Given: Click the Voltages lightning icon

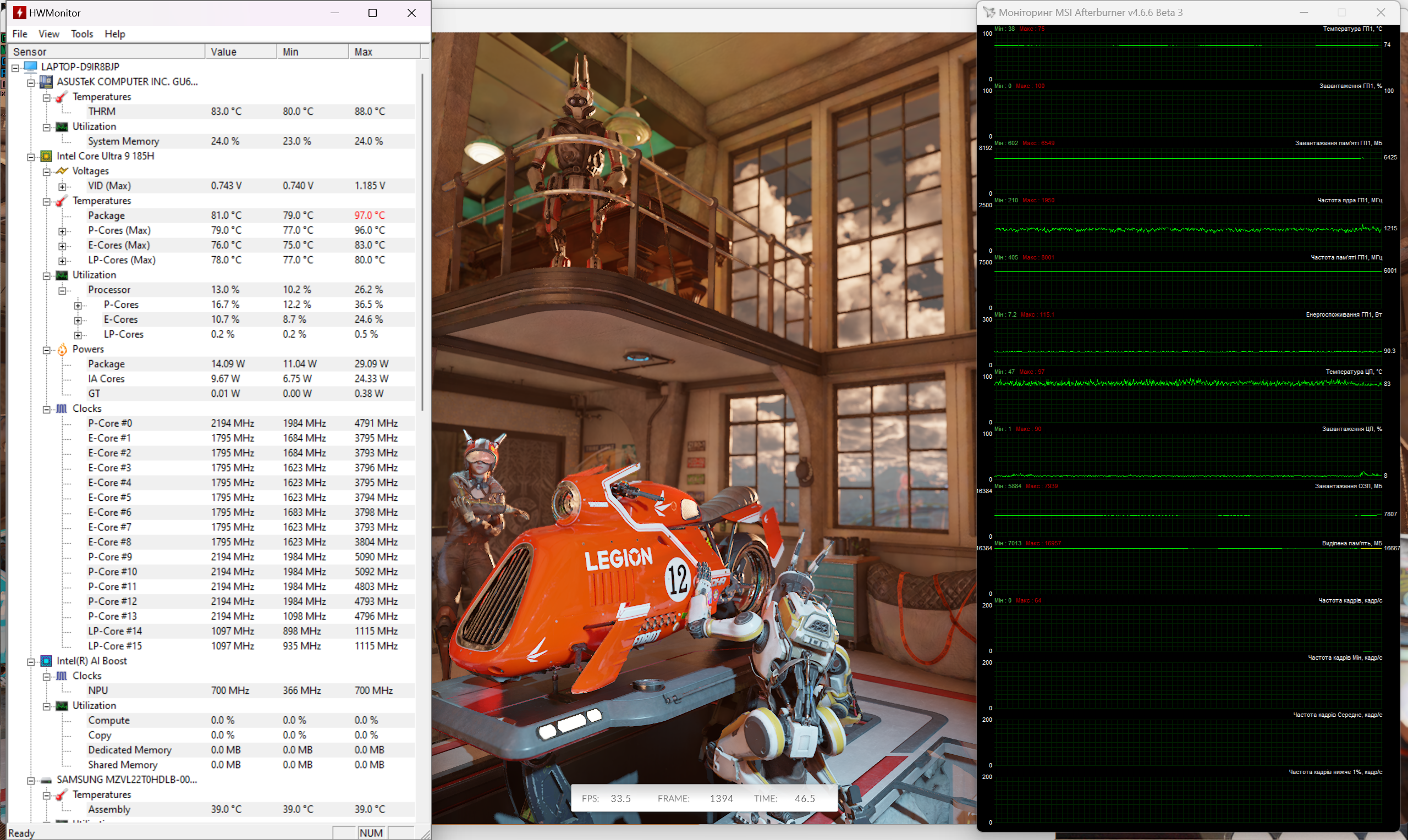Looking at the screenshot, I should 62,170.
